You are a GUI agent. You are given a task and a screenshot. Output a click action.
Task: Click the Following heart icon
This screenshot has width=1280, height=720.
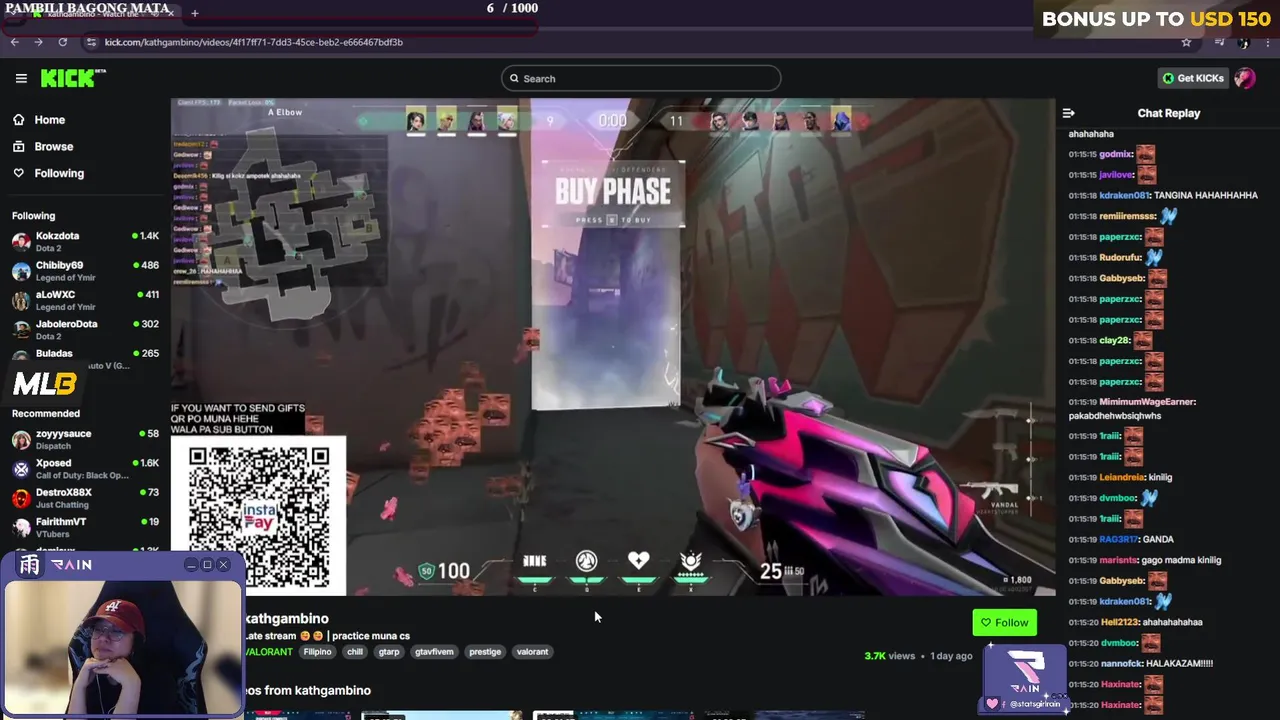tap(18, 173)
